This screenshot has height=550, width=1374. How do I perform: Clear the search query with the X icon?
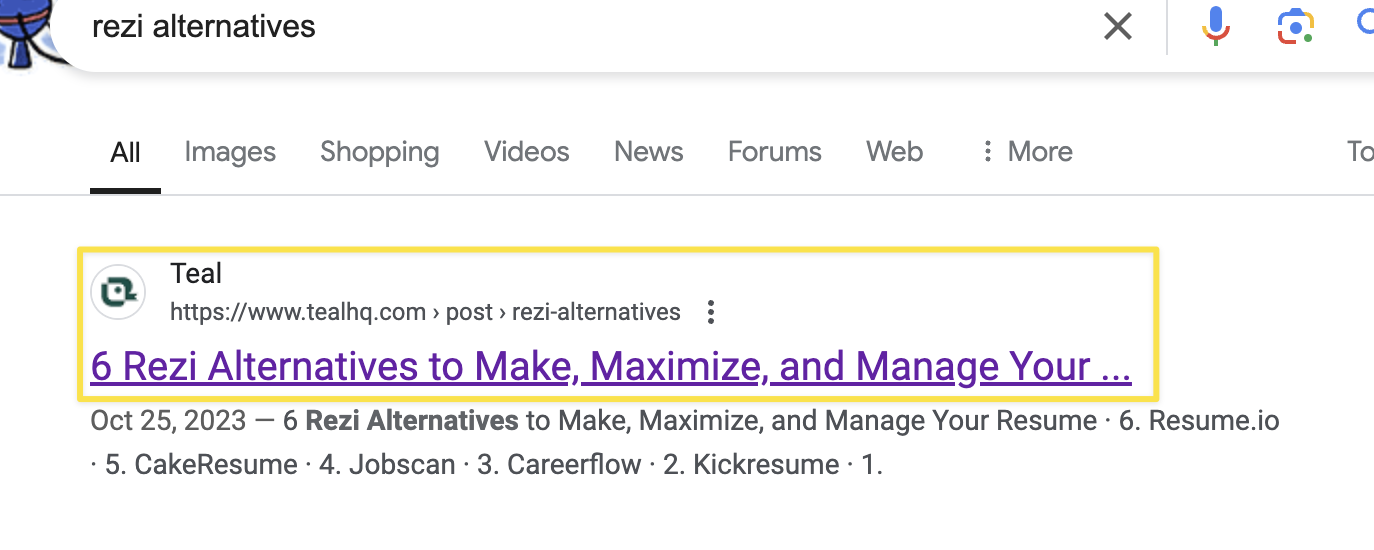point(1118,26)
